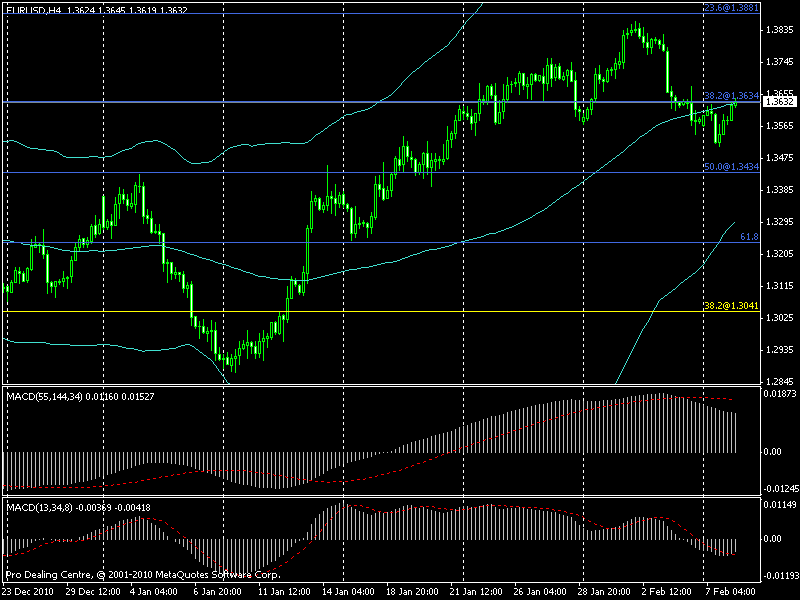Image resolution: width=800 pixels, height=600 pixels.
Task: Click the 0.00 level in MACD(55,144,34) scale
Action: coord(773,452)
